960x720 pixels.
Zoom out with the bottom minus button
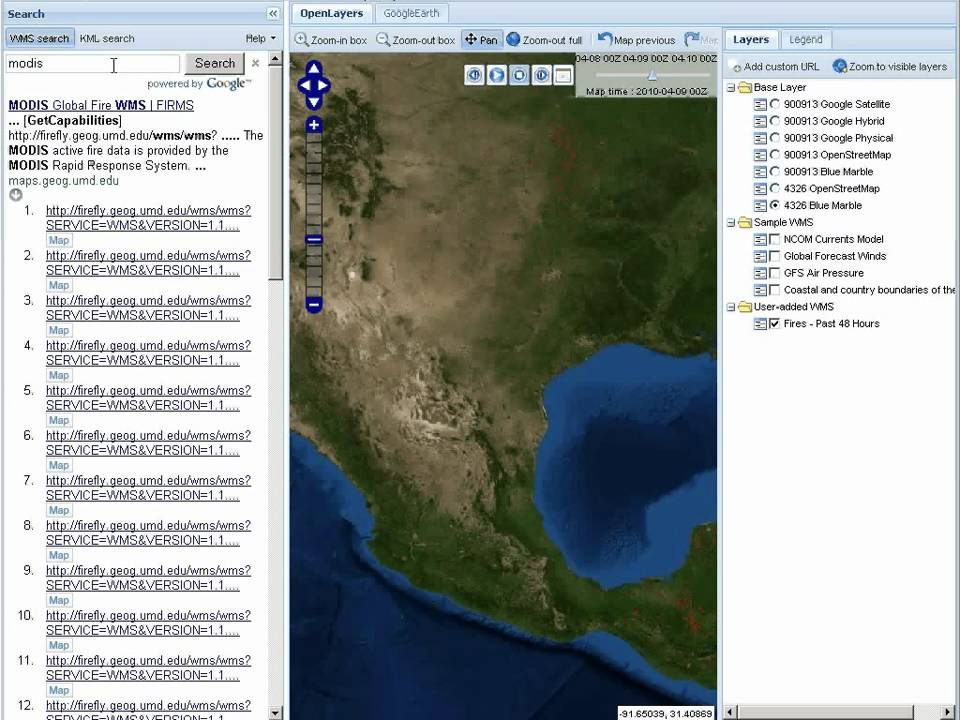click(x=313, y=304)
